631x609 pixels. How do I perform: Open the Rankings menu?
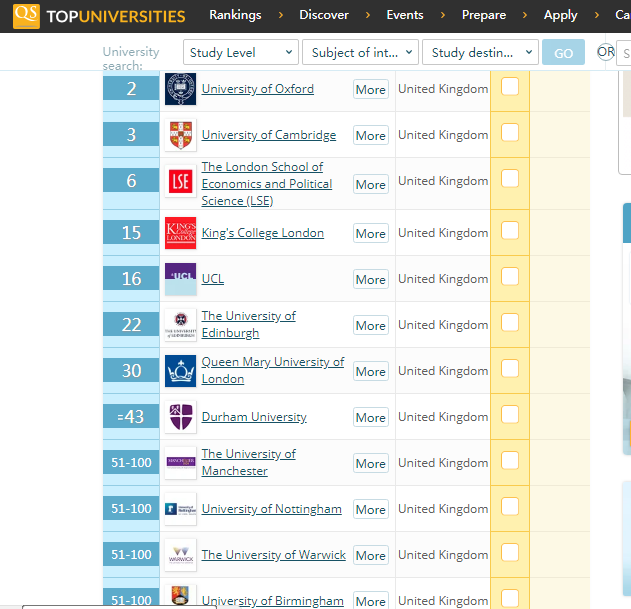pyautogui.click(x=235, y=15)
